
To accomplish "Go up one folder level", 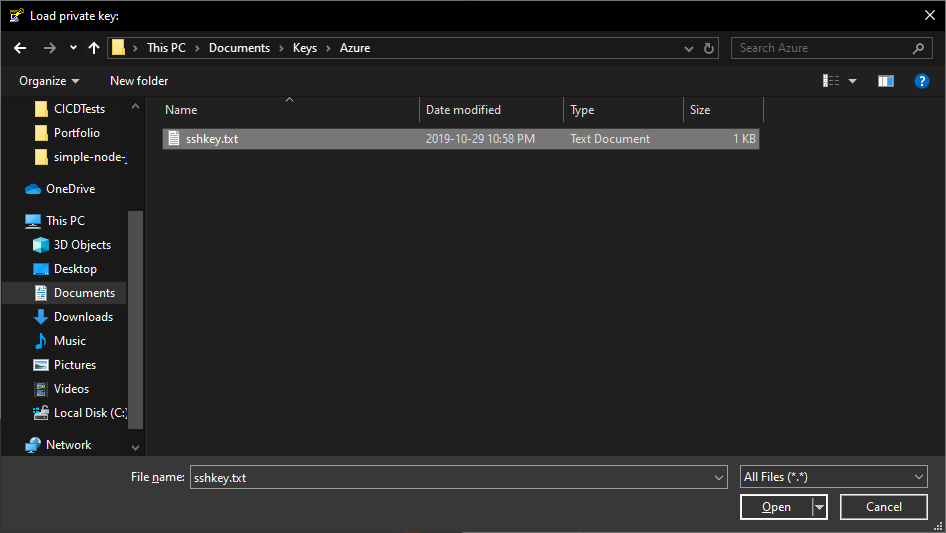I will pyautogui.click(x=94, y=48).
